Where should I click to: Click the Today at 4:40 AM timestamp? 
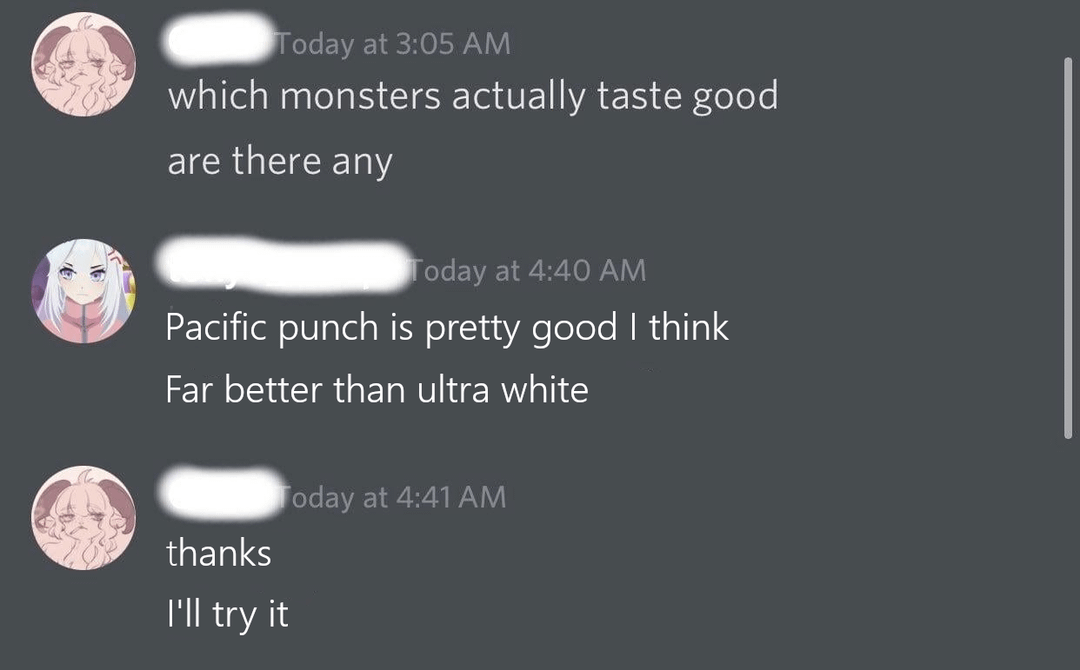528,270
